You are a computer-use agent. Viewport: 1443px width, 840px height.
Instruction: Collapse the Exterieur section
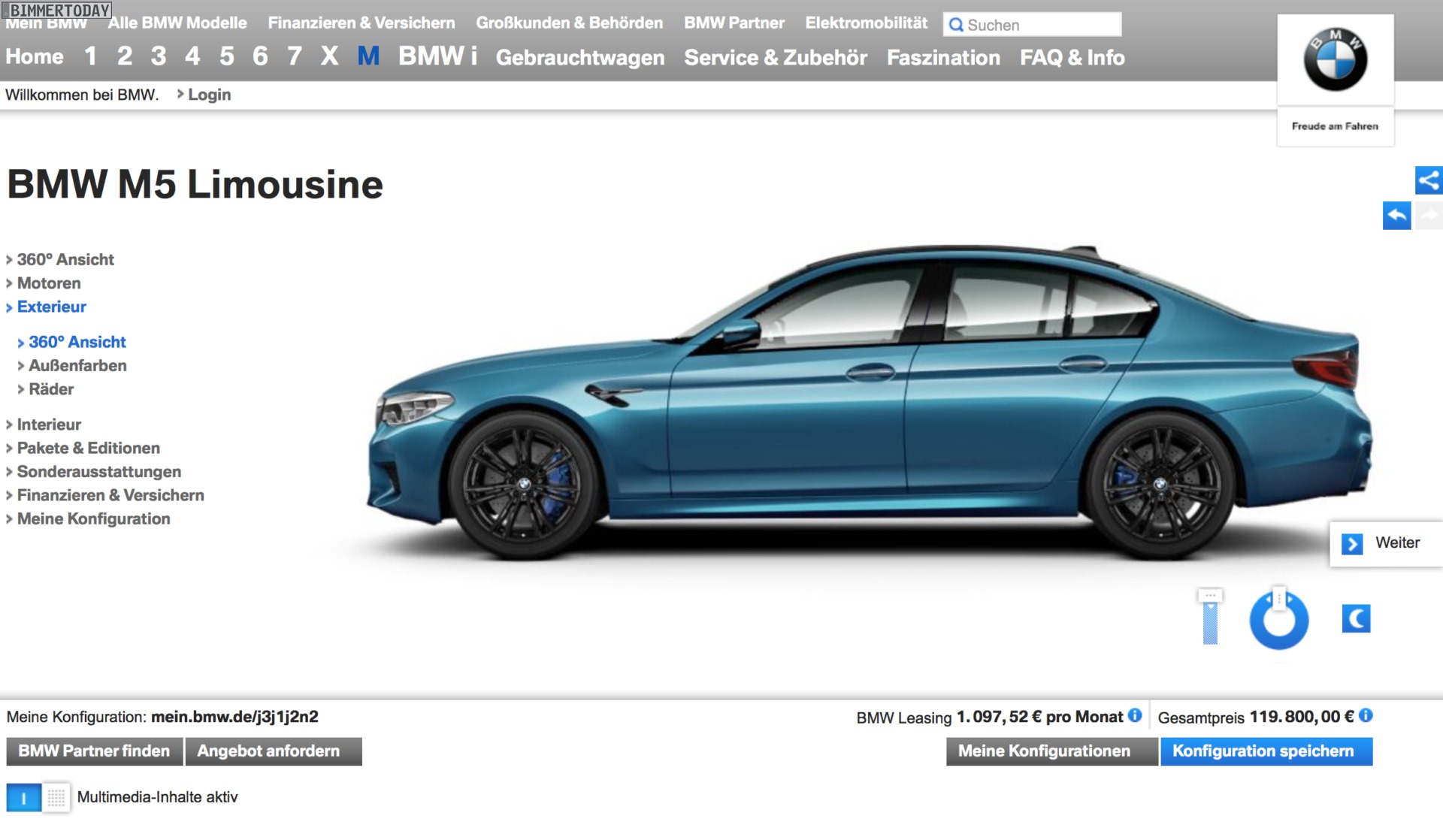click(51, 307)
